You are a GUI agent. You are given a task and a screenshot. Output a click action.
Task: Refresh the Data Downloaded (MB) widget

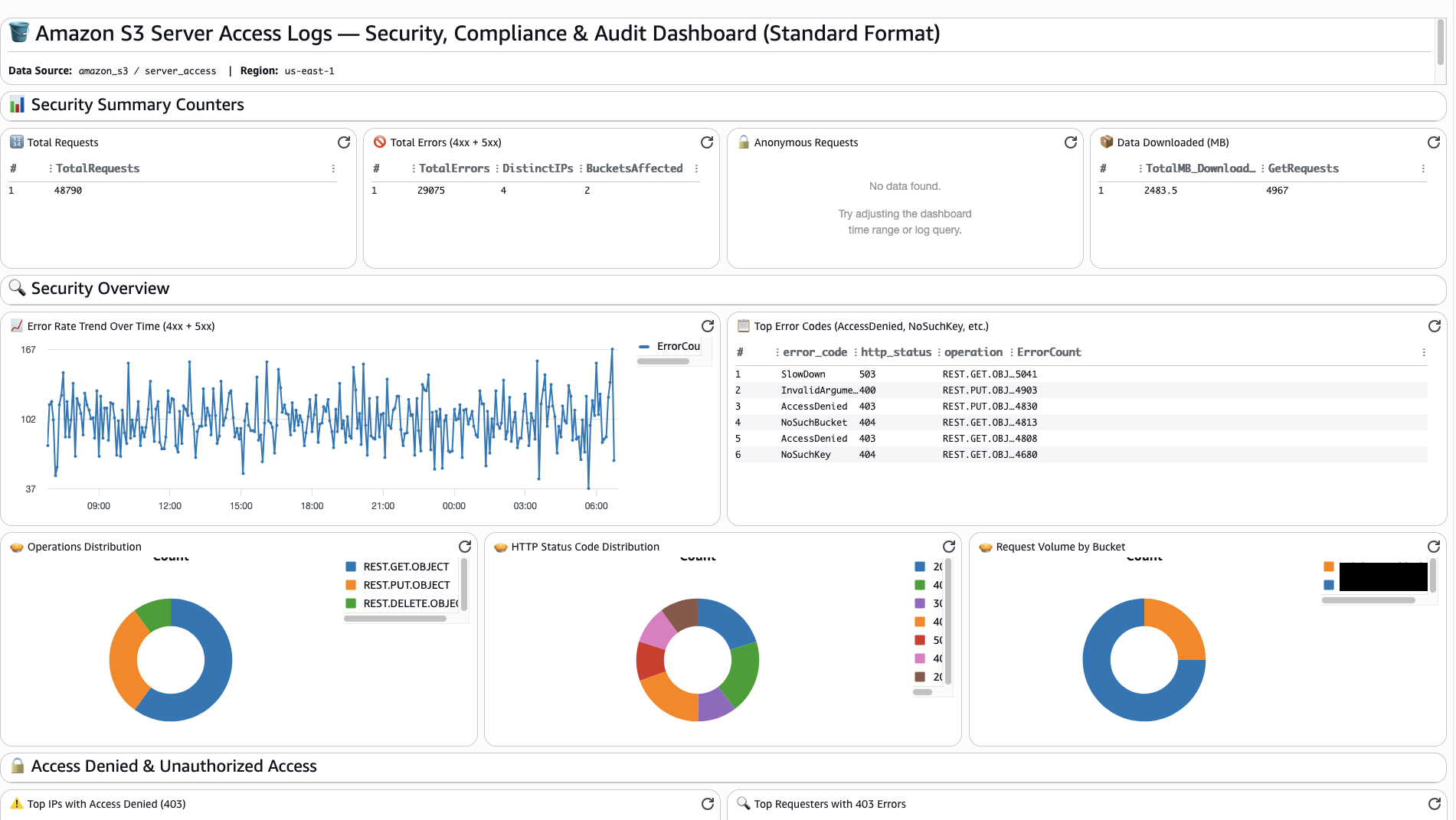click(1434, 142)
